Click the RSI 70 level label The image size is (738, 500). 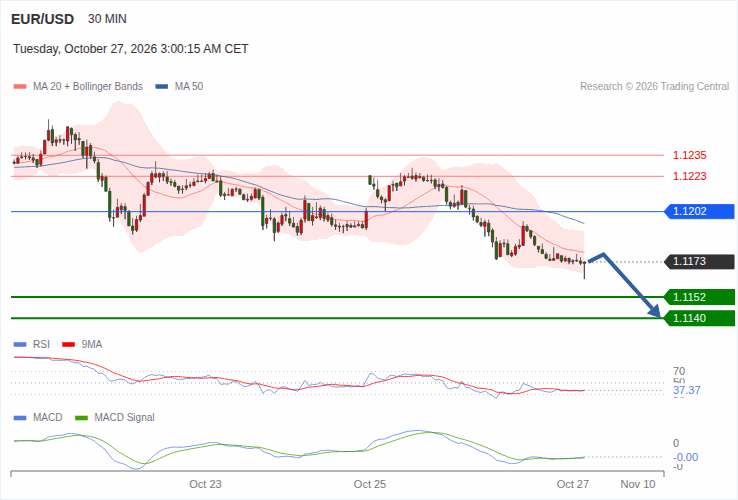tap(679, 371)
